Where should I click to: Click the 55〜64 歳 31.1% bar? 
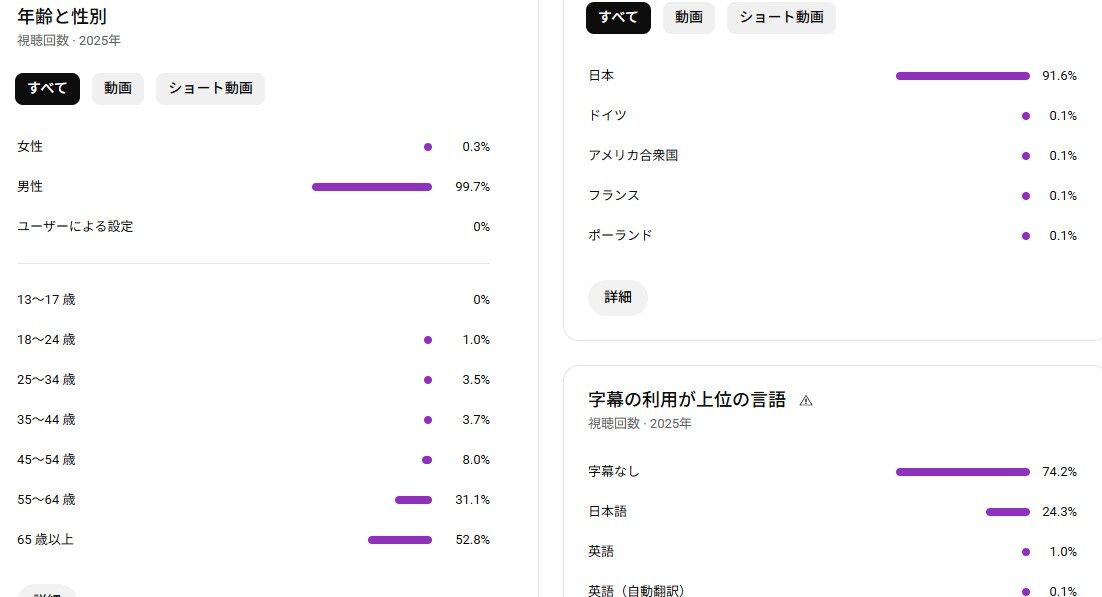(x=413, y=500)
